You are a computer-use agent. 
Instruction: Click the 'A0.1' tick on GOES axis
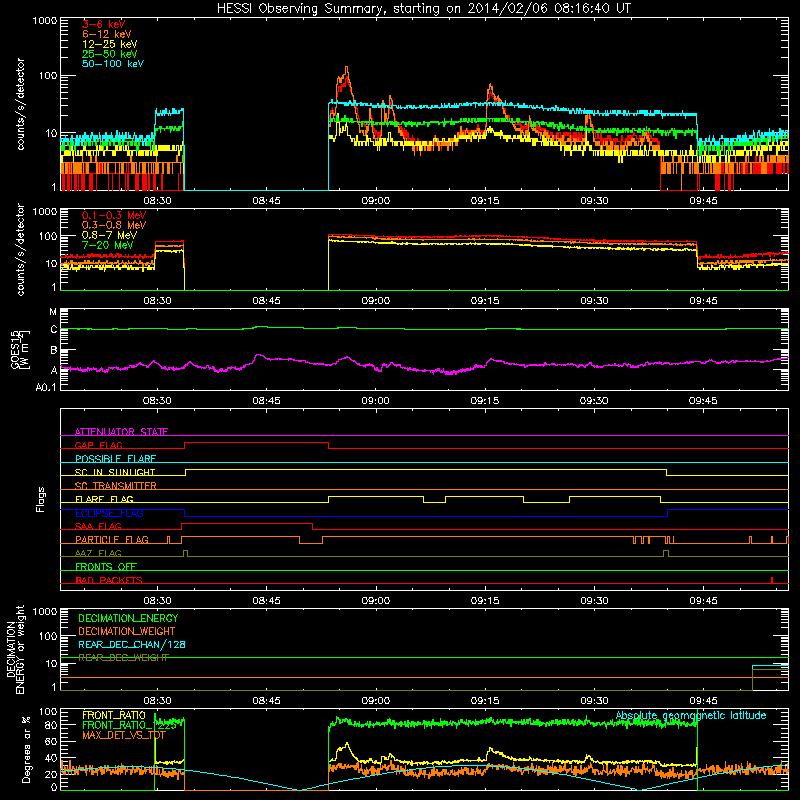point(46,388)
